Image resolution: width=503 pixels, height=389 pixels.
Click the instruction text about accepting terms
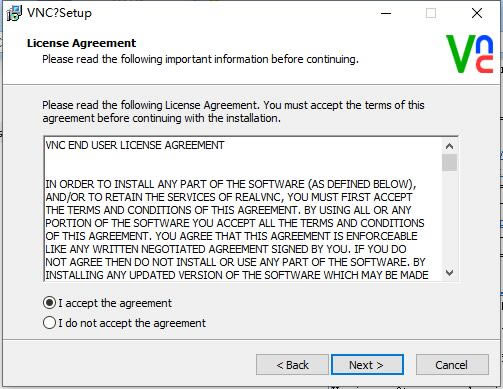click(x=233, y=112)
